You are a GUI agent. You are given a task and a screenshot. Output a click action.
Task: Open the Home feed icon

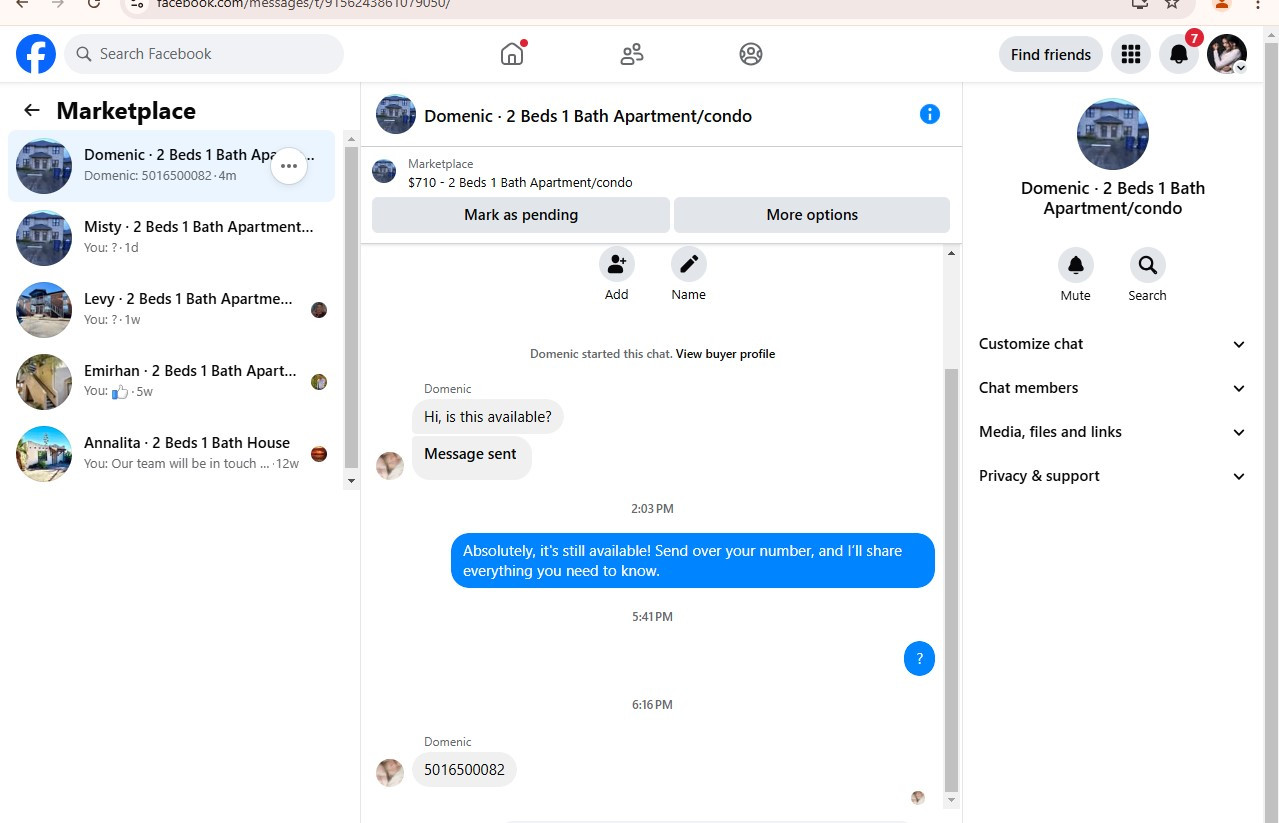512,54
